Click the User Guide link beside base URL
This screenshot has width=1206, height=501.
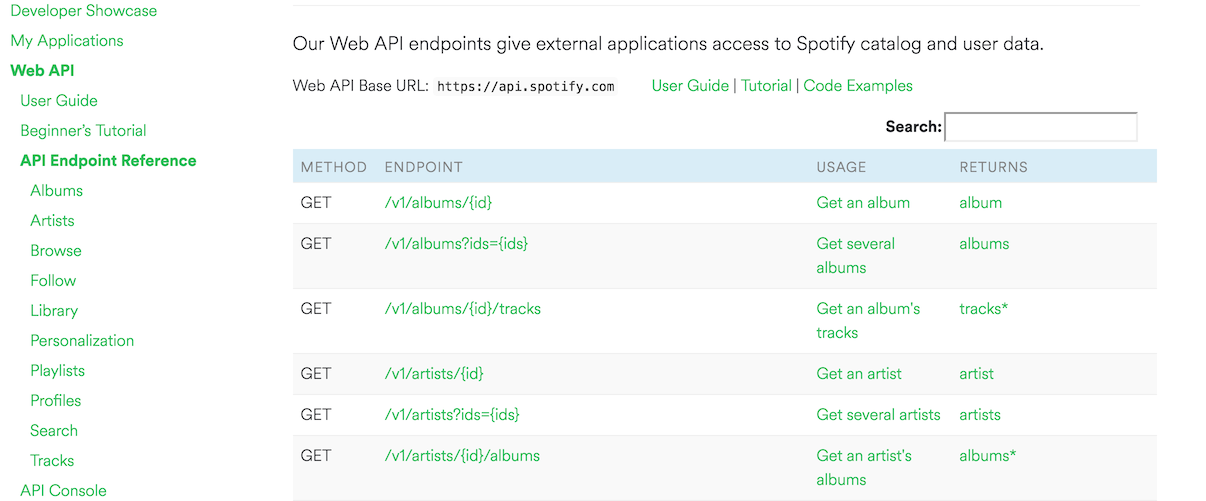(690, 86)
